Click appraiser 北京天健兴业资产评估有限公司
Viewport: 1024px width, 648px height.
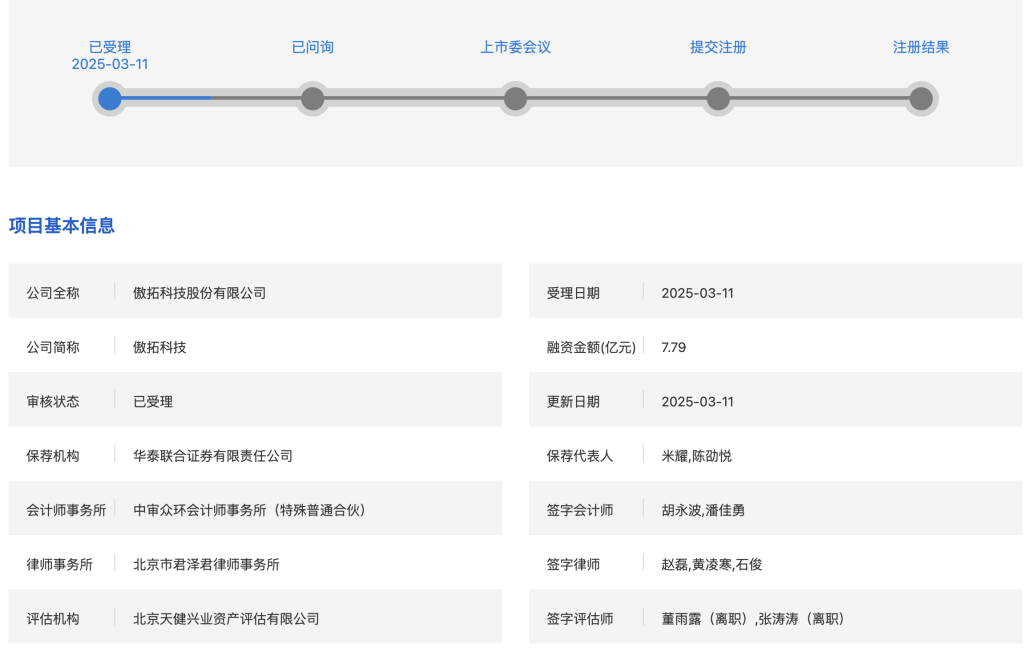click(x=227, y=619)
